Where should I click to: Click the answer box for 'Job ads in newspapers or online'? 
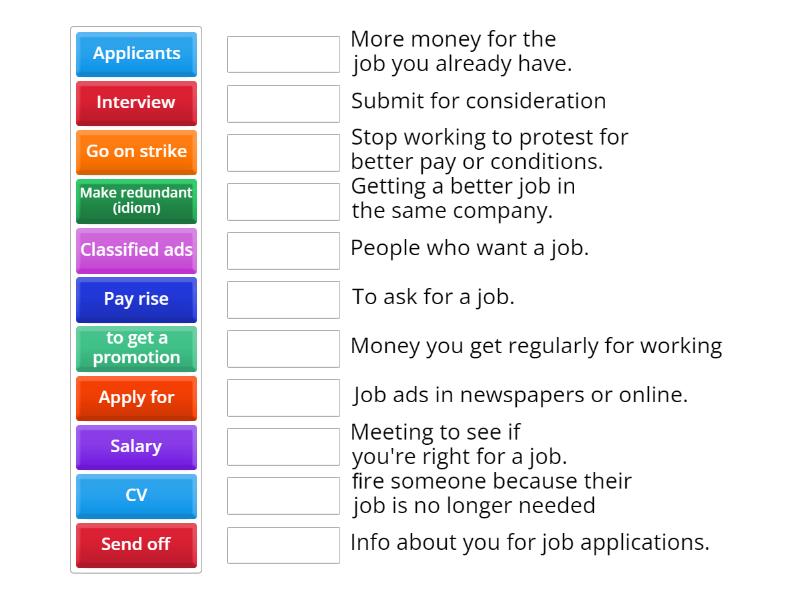(x=283, y=398)
